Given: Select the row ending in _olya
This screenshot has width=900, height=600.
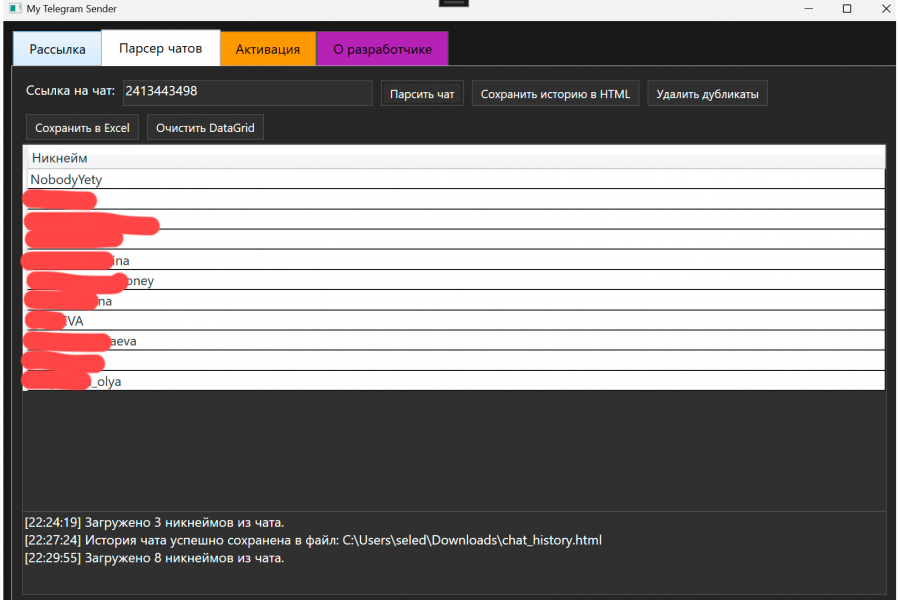Looking at the screenshot, I should point(454,381).
